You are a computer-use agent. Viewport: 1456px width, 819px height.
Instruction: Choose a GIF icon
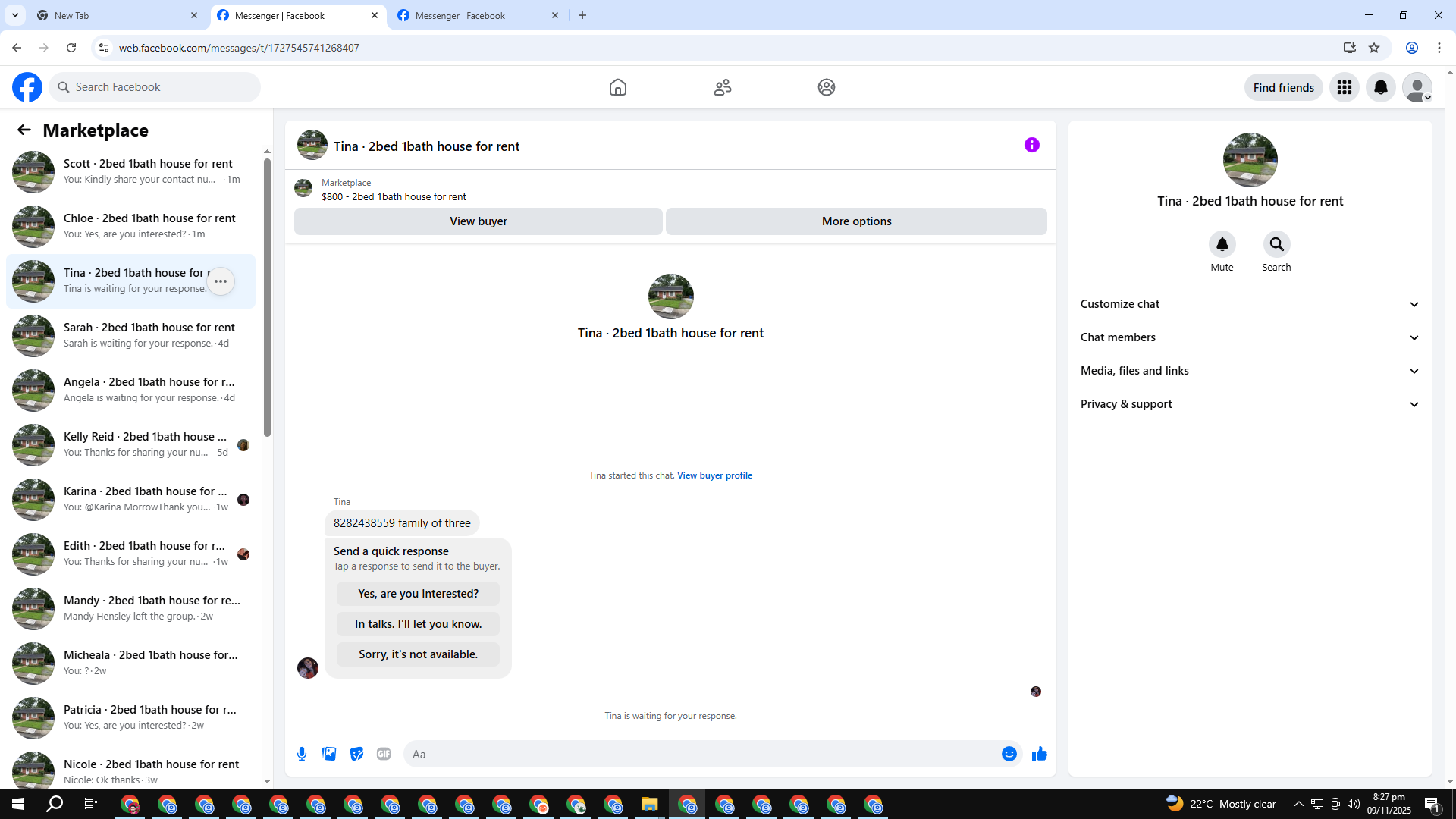pos(384,754)
